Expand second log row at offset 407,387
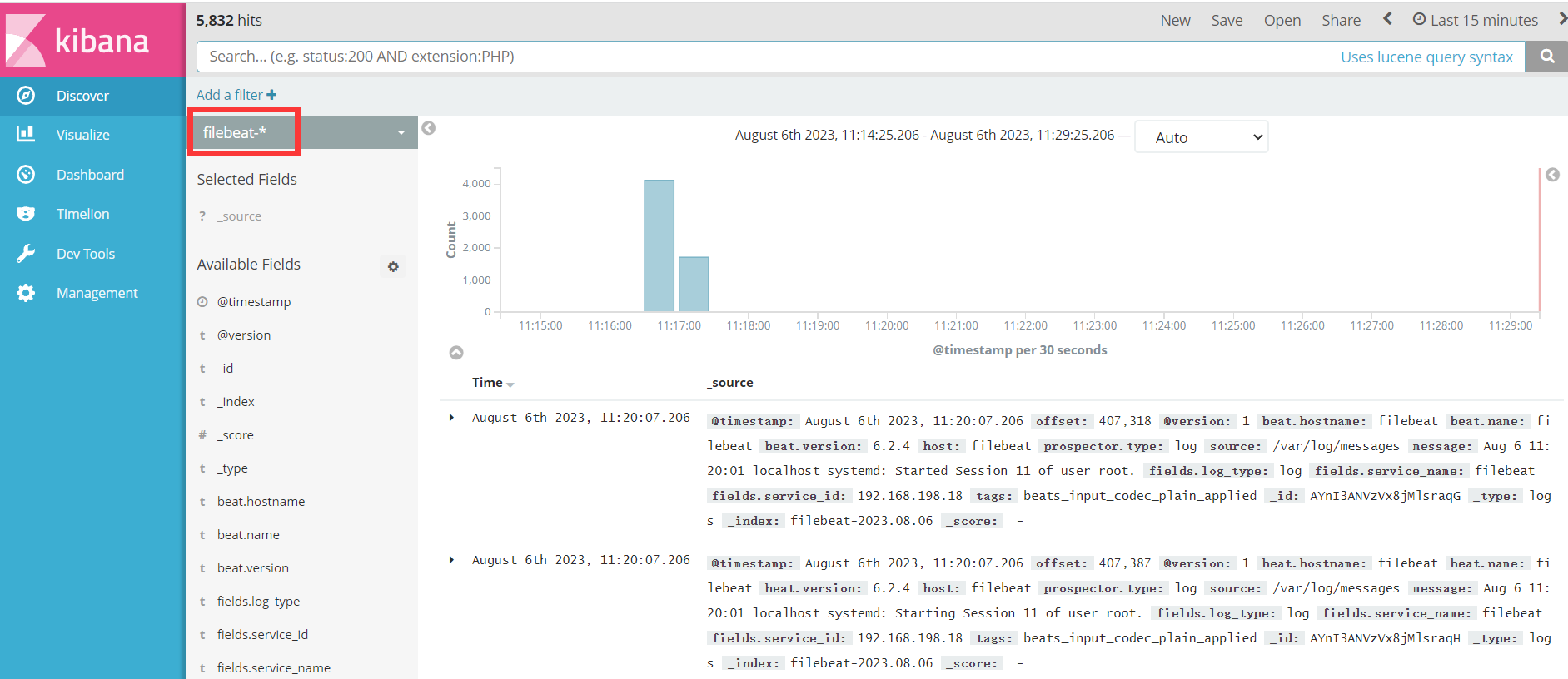The width and height of the screenshot is (1568, 679). click(x=451, y=560)
